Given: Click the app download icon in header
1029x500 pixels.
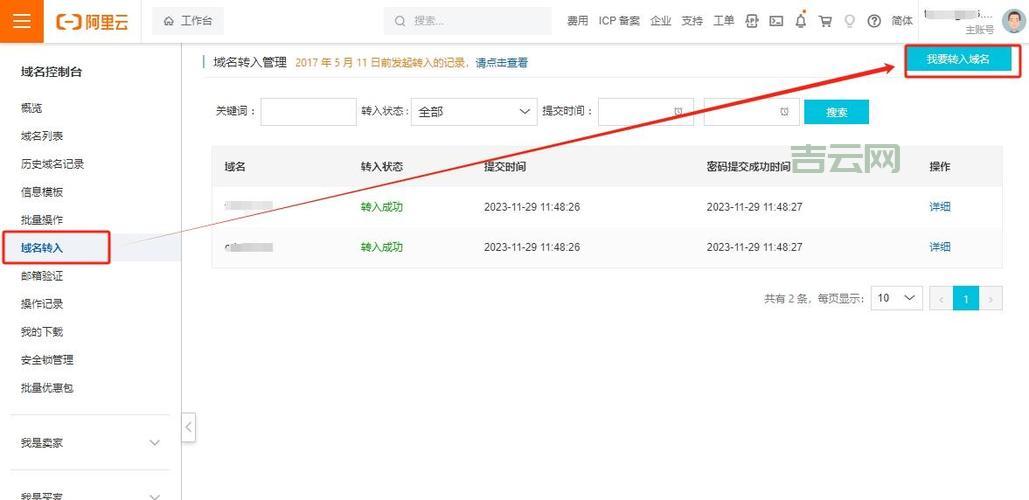Looking at the screenshot, I should (752, 21).
